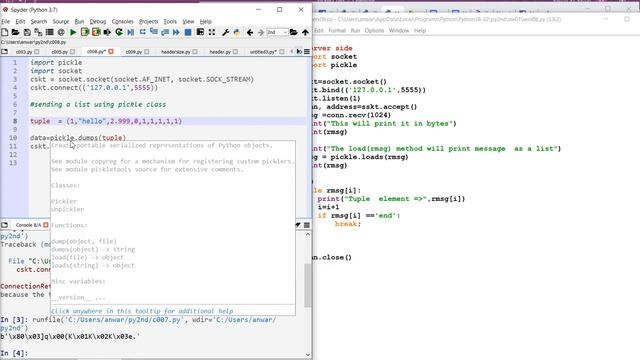Stop debugging with the blue square
This screenshot has height=360, width=640.
click(188, 32)
